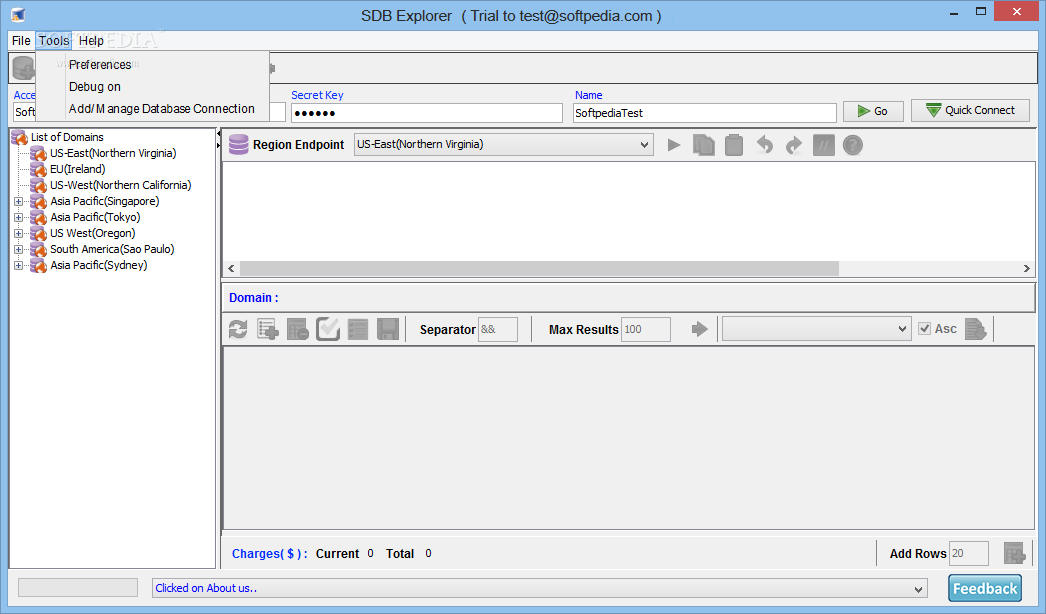Click the Secret Key password field
The width and height of the screenshot is (1046, 614).
click(x=427, y=113)
